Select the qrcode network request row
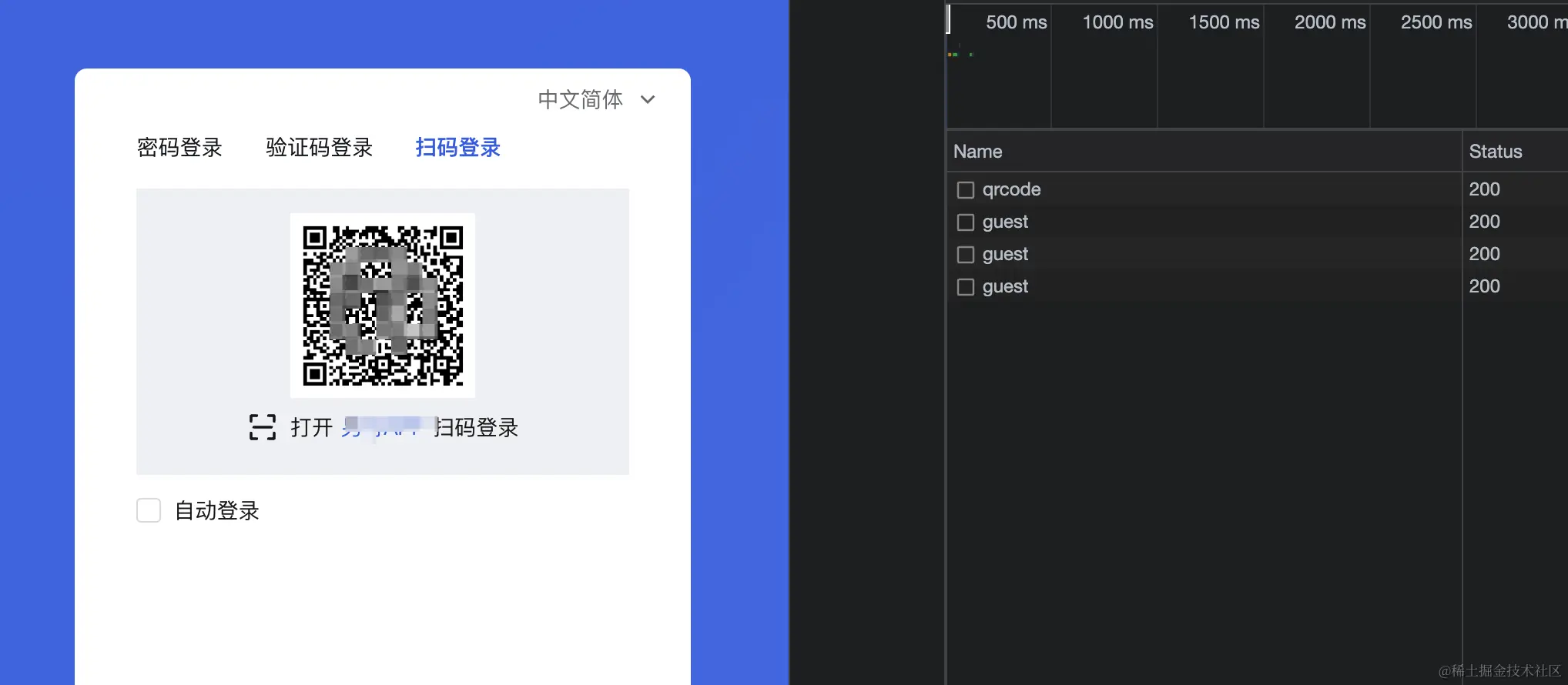This screenshot has width=1568, height=685. [1257, 189]
